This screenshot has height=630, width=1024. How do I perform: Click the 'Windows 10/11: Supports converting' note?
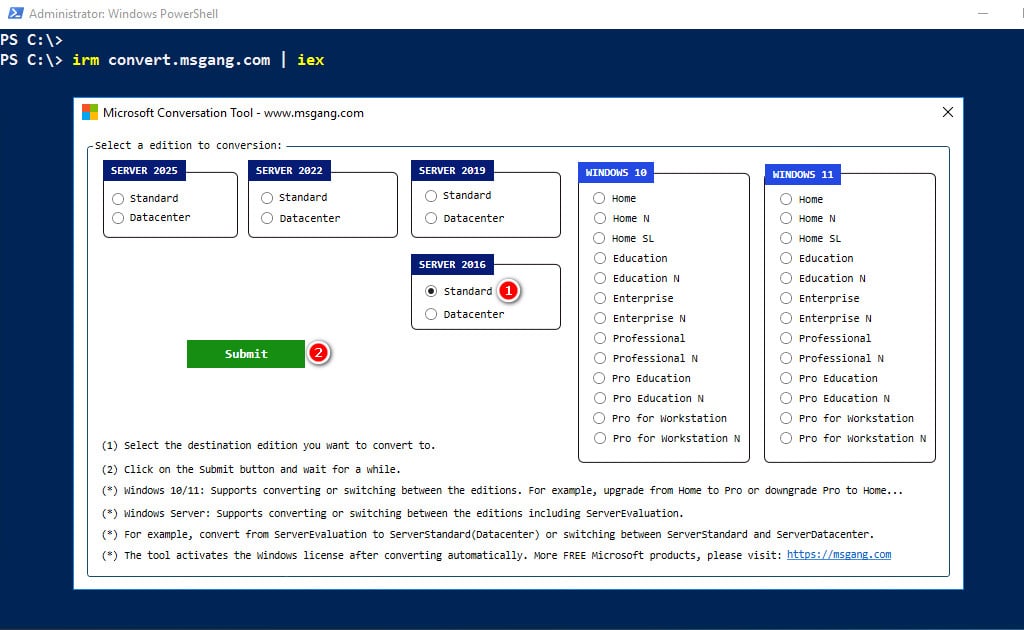coord(502,490)
